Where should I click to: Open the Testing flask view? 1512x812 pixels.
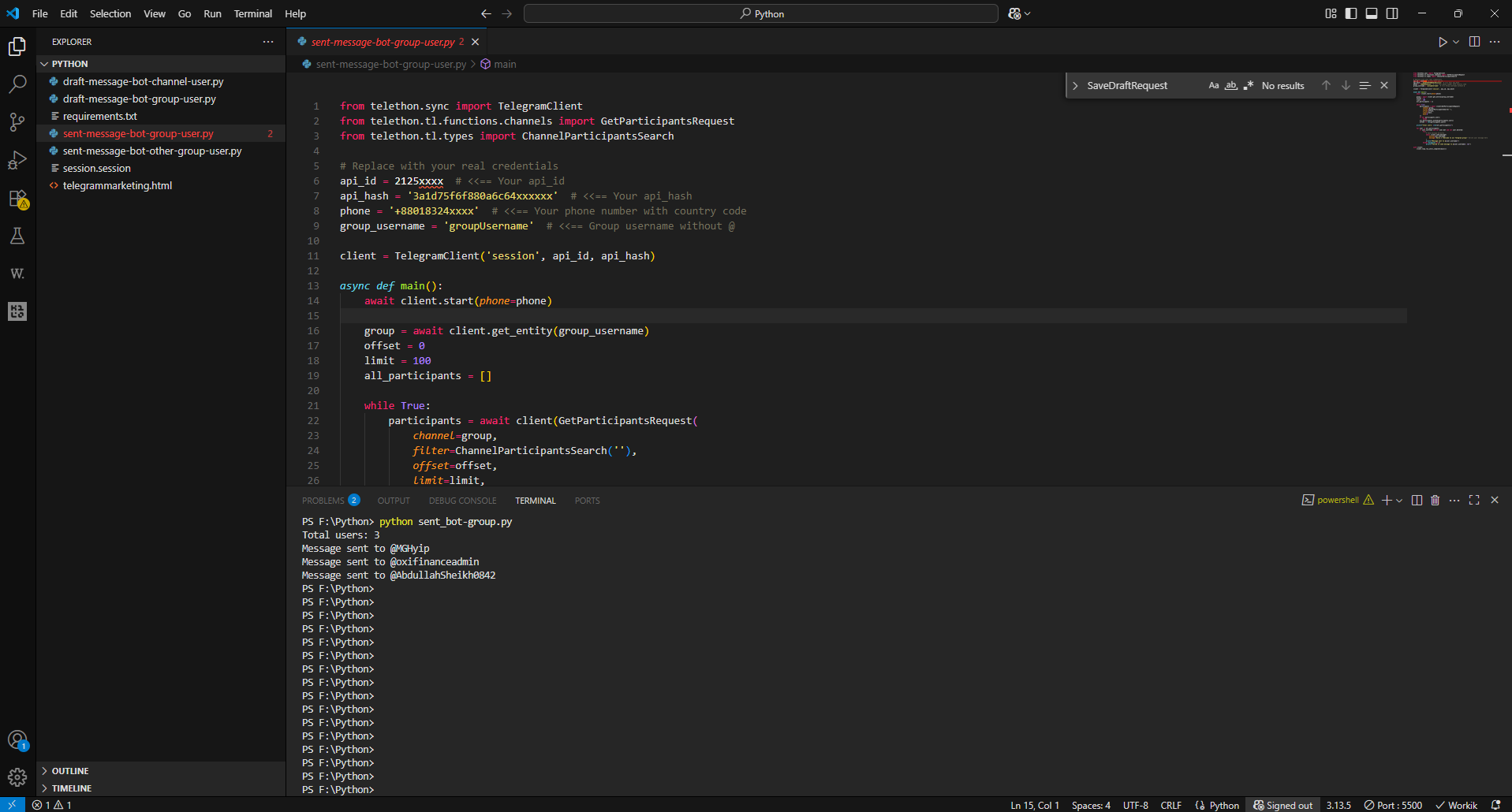pyautogui.click(x=17, y=236)
